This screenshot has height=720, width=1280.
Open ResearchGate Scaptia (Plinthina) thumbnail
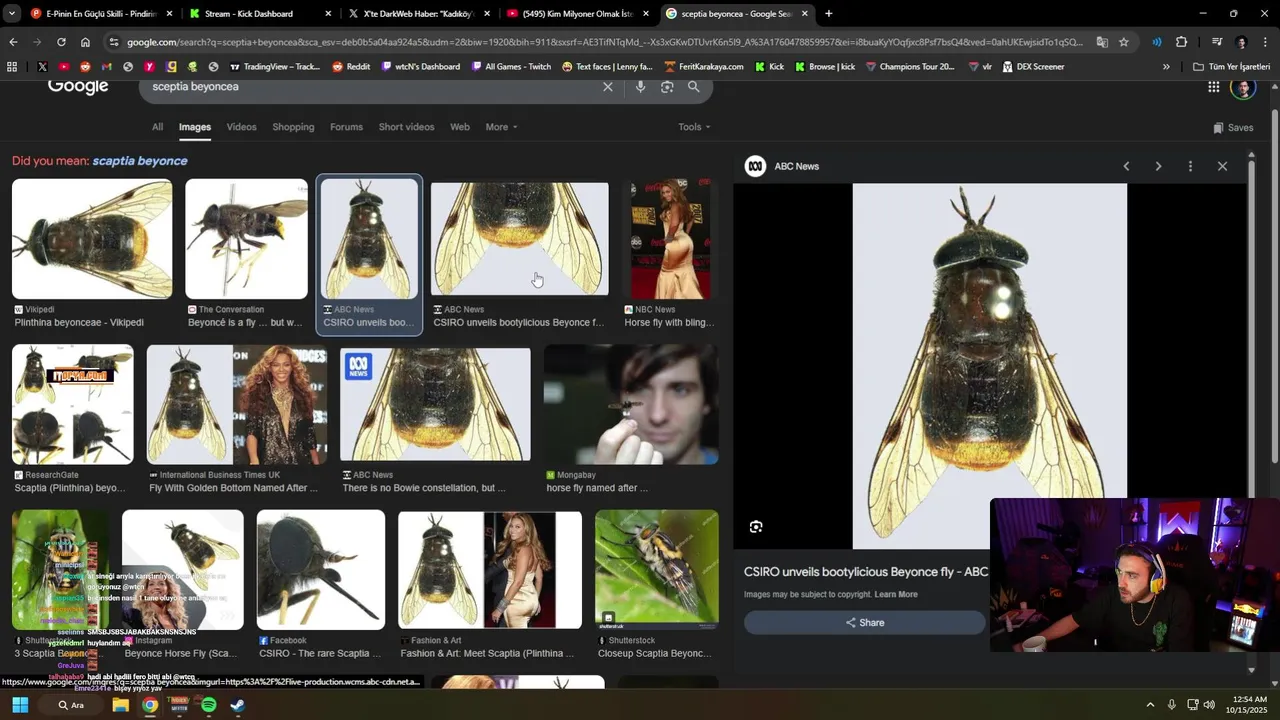pyautogui.click(x=72, y=404)
